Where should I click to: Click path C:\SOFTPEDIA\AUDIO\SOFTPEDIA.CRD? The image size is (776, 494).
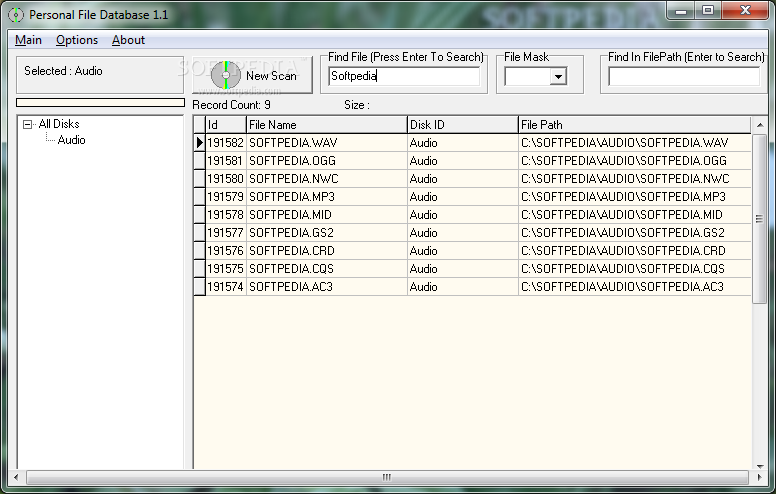[623, 251]
